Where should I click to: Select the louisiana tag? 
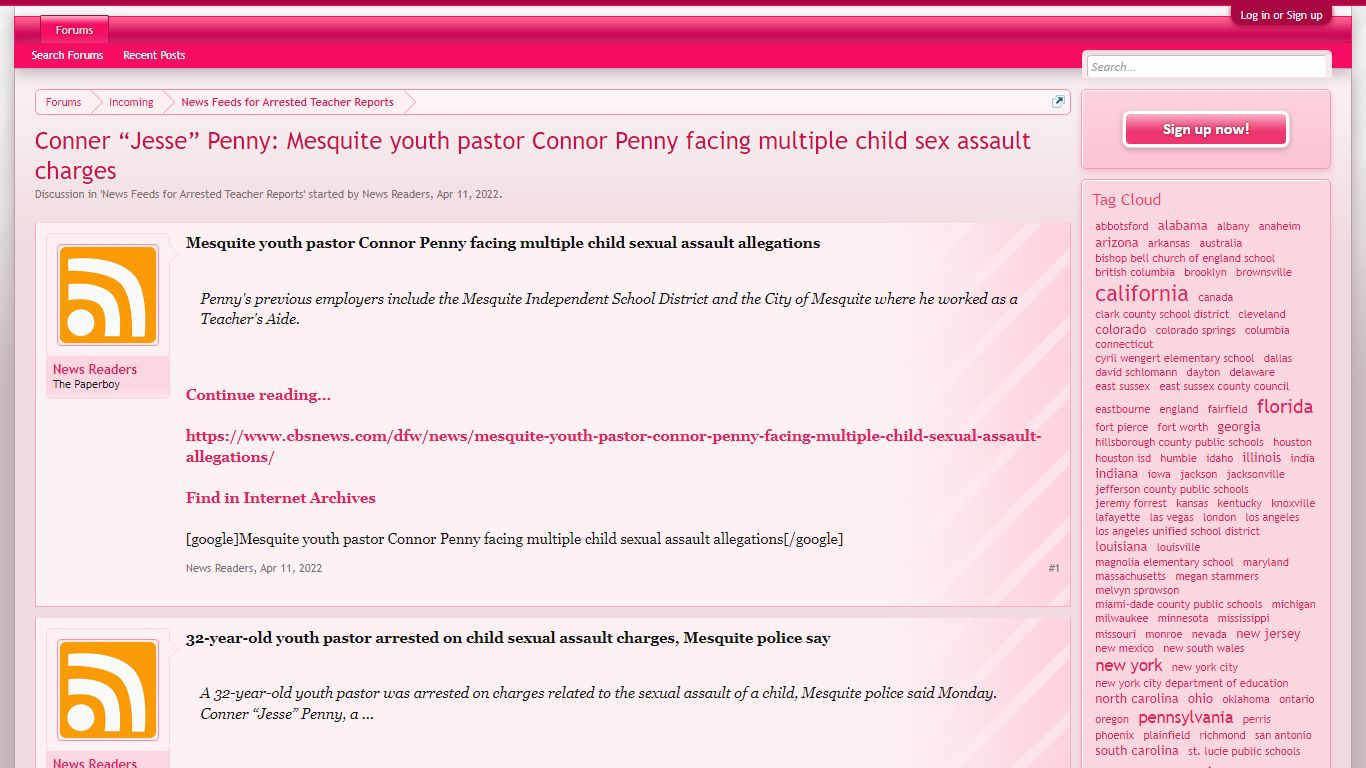point(1121,546)
